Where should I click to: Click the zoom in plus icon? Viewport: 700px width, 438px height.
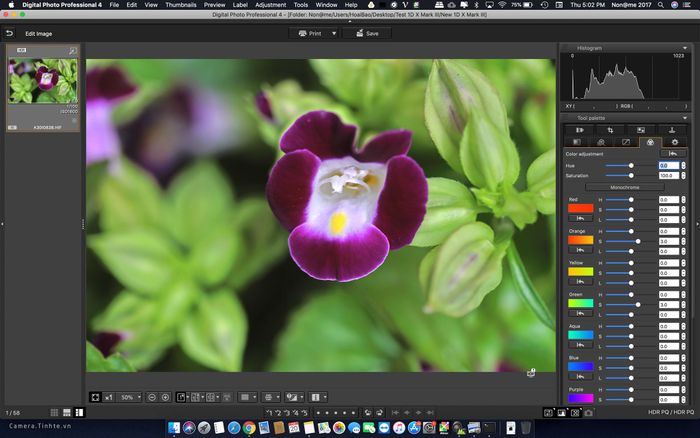tap(166, 397)
